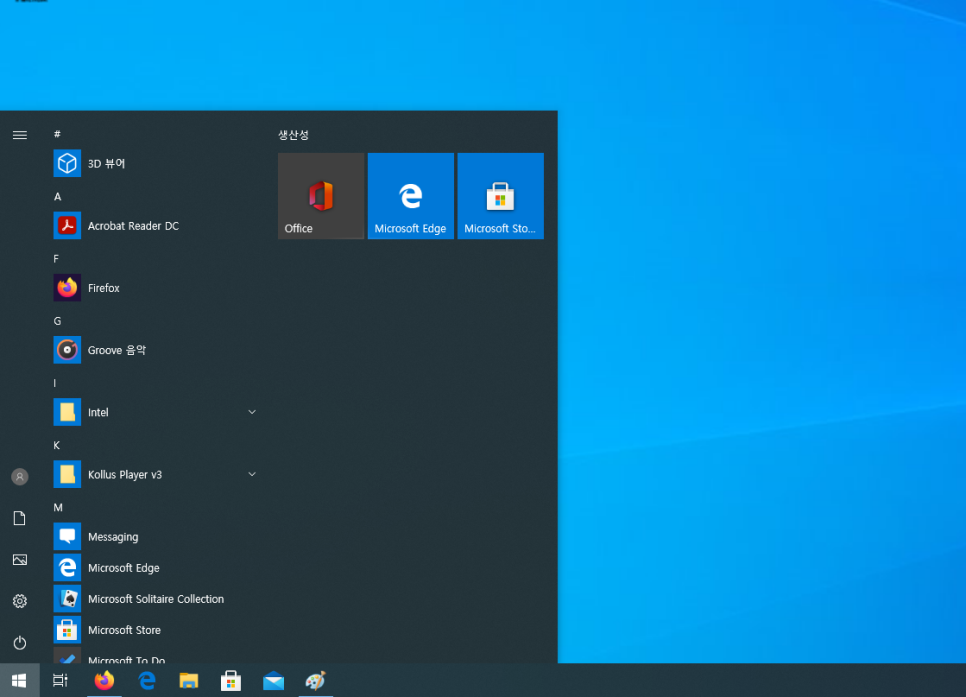
Task: Open Microsoft To Do app
Action: pos(155,655)
